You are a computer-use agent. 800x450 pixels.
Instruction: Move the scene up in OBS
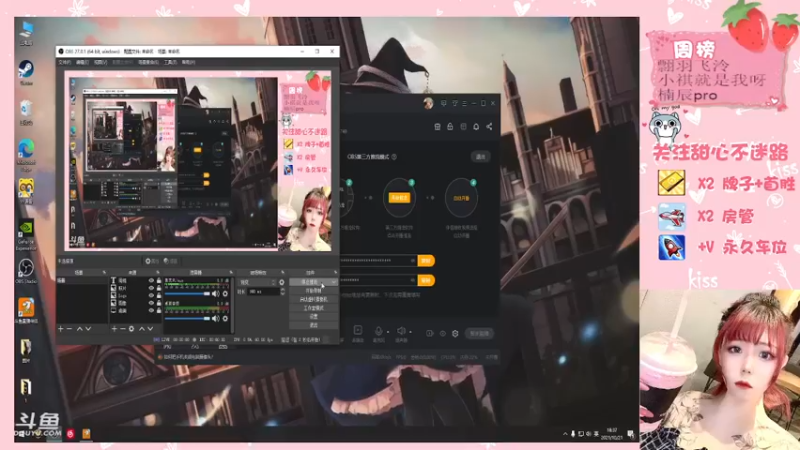80,329
